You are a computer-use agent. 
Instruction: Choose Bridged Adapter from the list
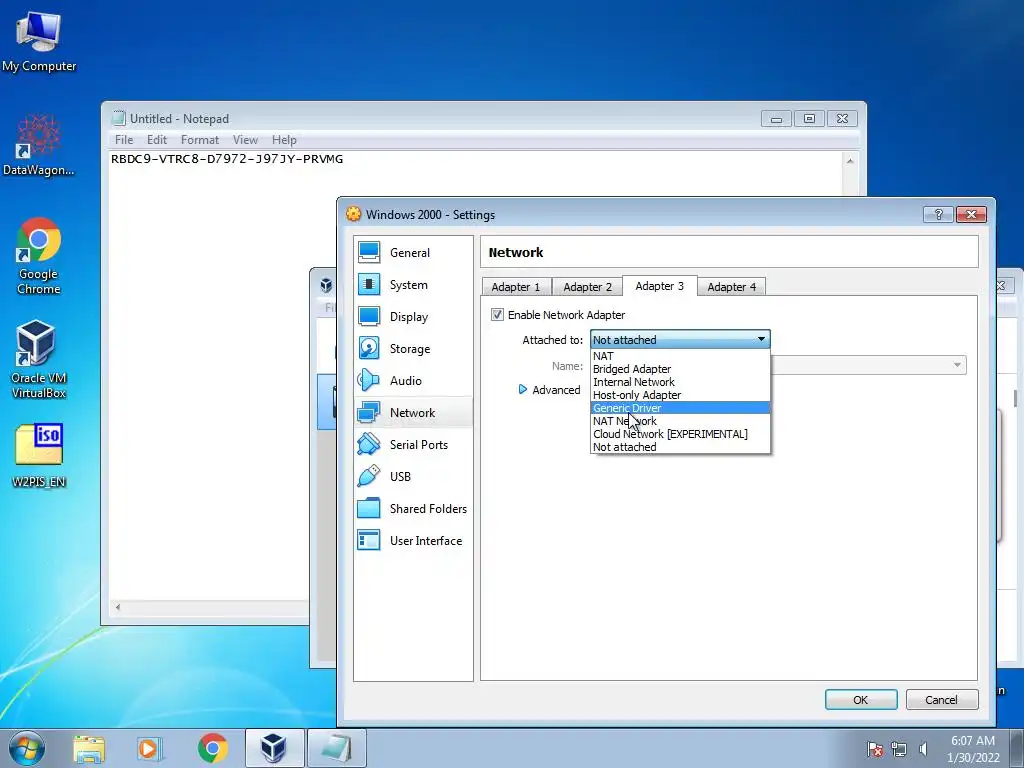pyautogui.click(x=680, y=369)
